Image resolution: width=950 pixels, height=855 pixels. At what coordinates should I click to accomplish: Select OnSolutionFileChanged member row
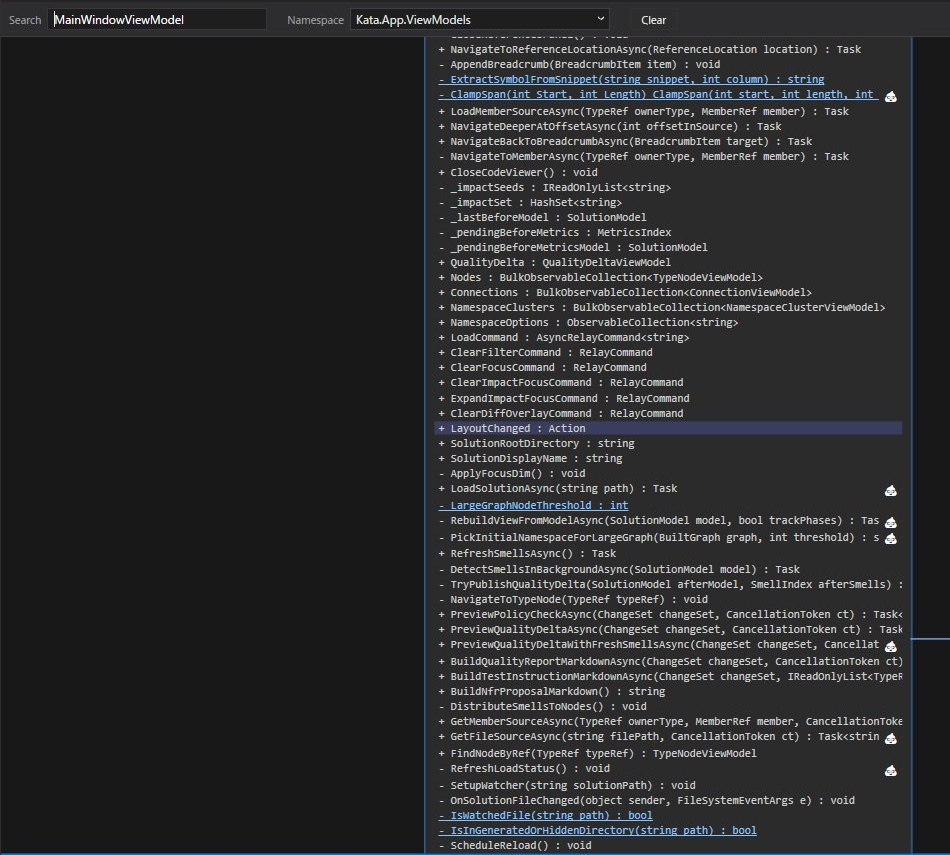(x=646, y=801)
